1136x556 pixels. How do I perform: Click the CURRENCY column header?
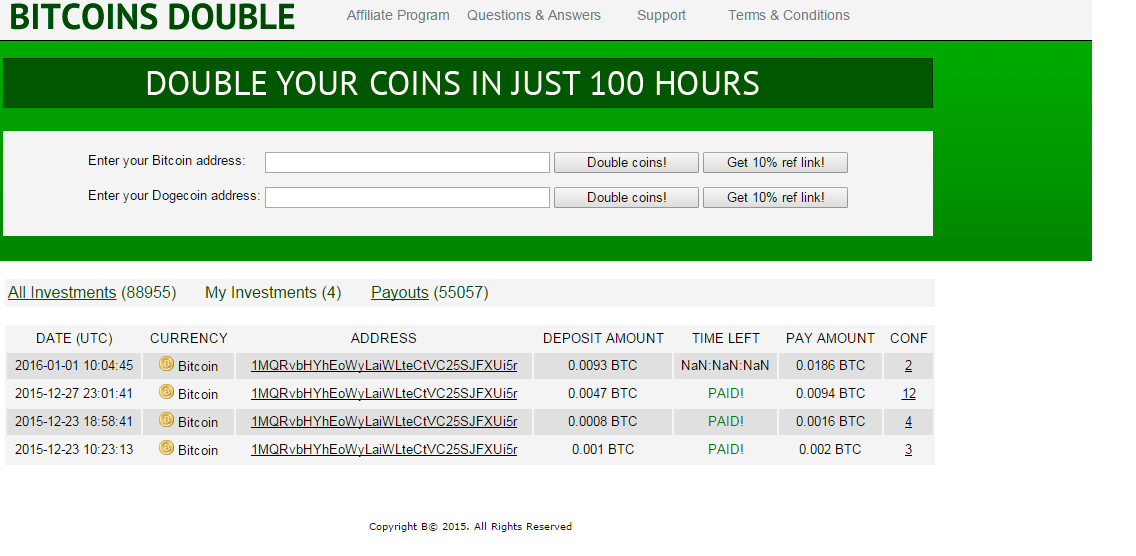pyautogui.click(x=188, y=339)
